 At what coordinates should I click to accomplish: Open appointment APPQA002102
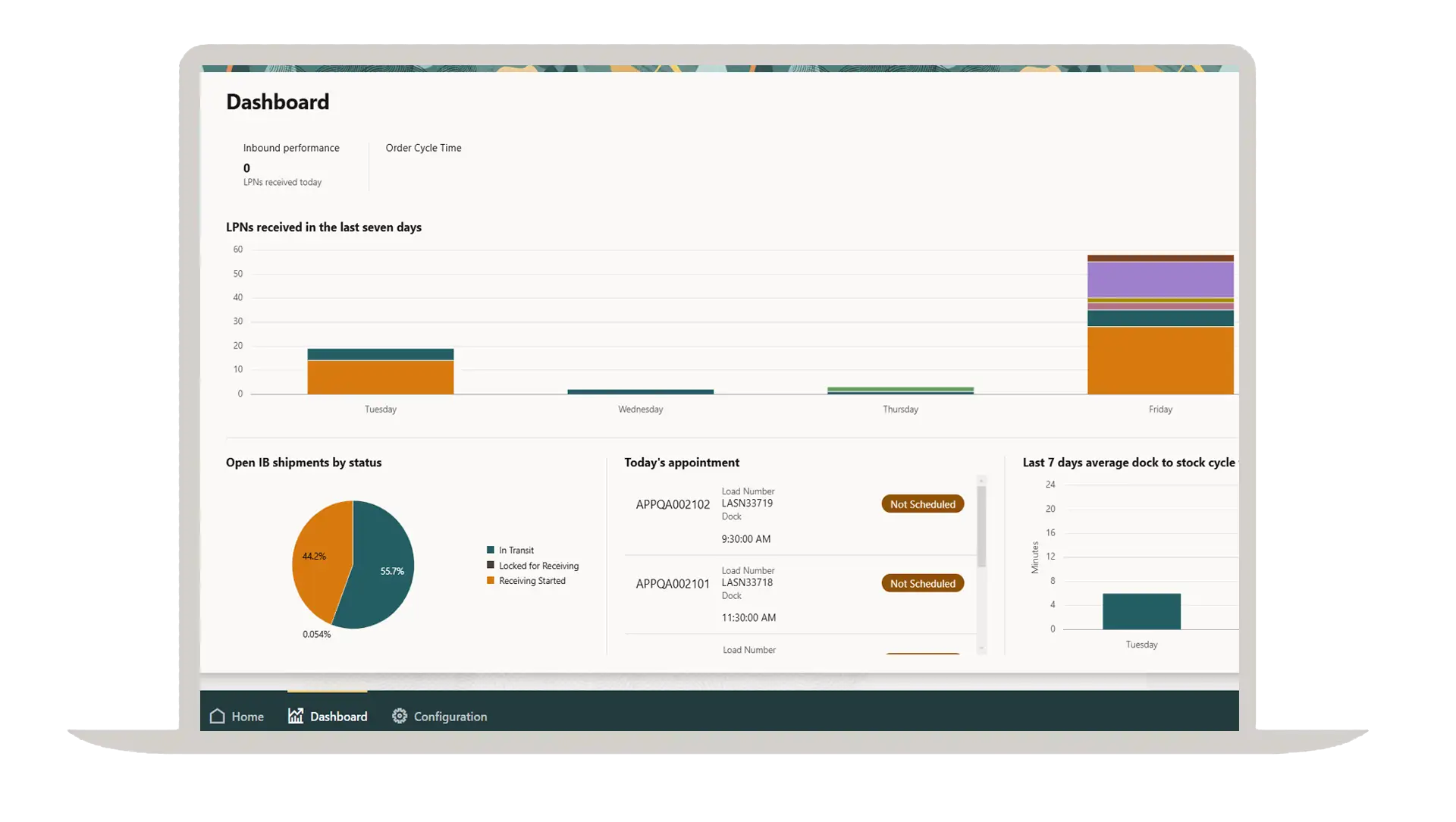[673, 504]
